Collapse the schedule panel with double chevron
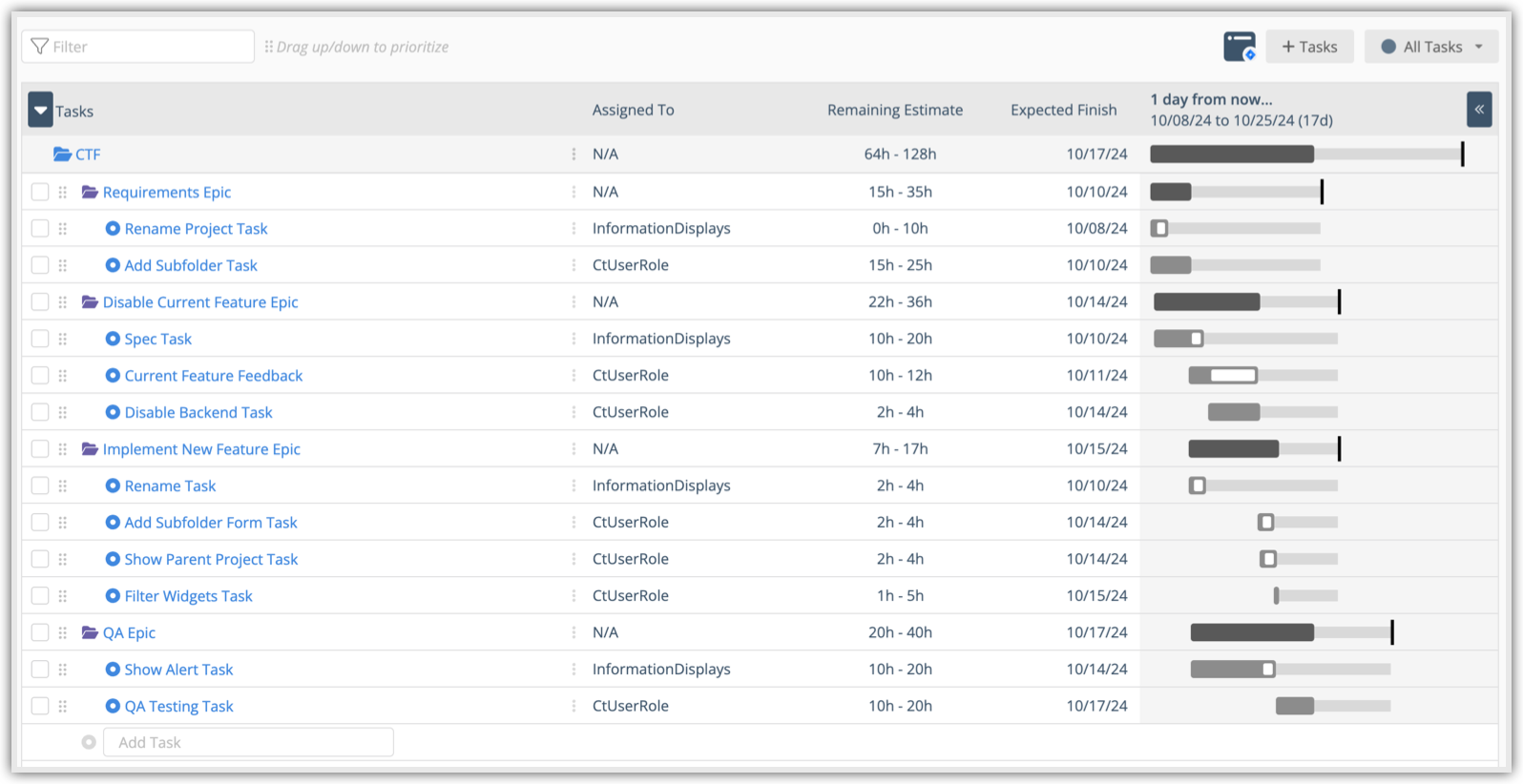Screen dimensions: 1523x784 tap(1478, 110)
